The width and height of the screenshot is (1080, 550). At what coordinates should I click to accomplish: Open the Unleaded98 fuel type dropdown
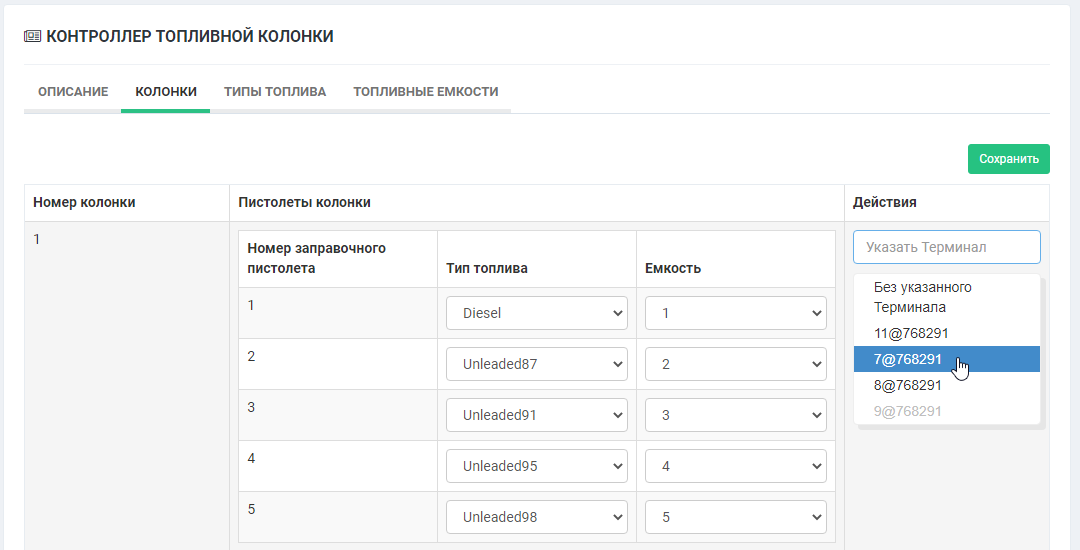pyautogui.click(x=537, y=517)
